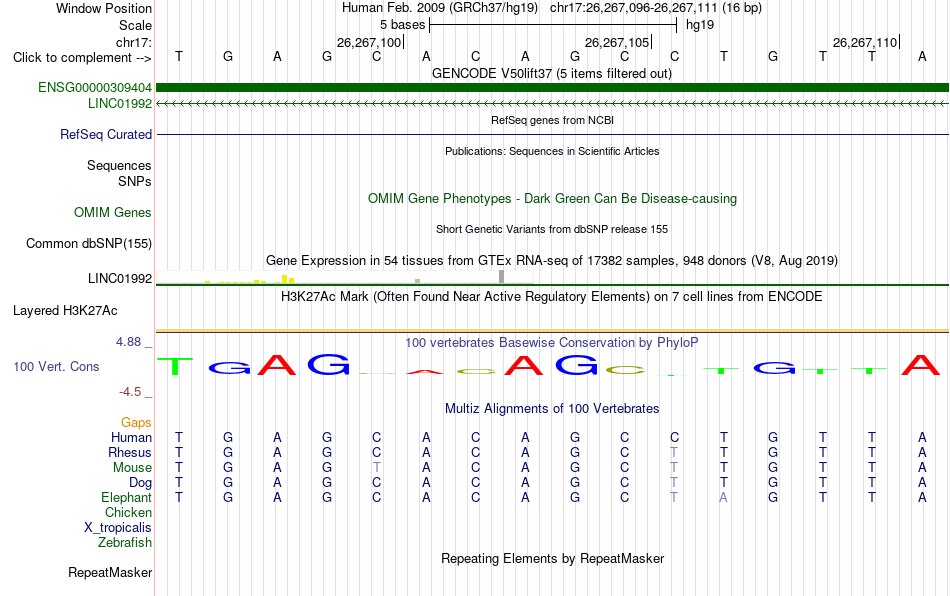This screenshot has width=950, height=596.
Task: Open OMIM Gene Phenotypes track title
Action: (x=552, y=199)
